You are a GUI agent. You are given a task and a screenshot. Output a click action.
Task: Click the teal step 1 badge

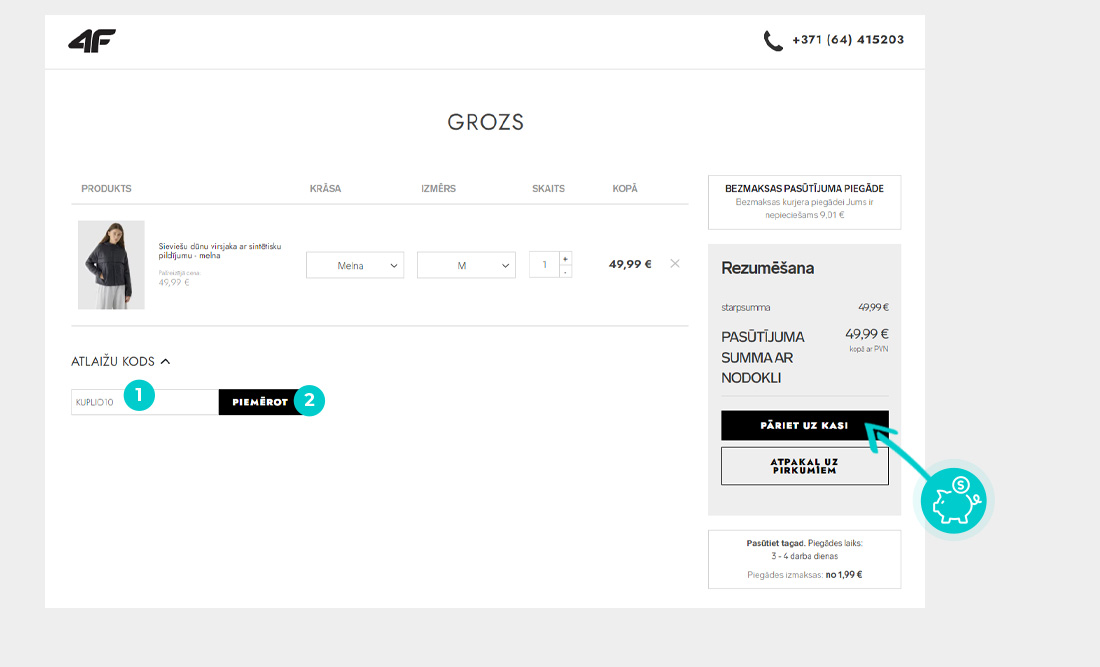pos(139,397)
